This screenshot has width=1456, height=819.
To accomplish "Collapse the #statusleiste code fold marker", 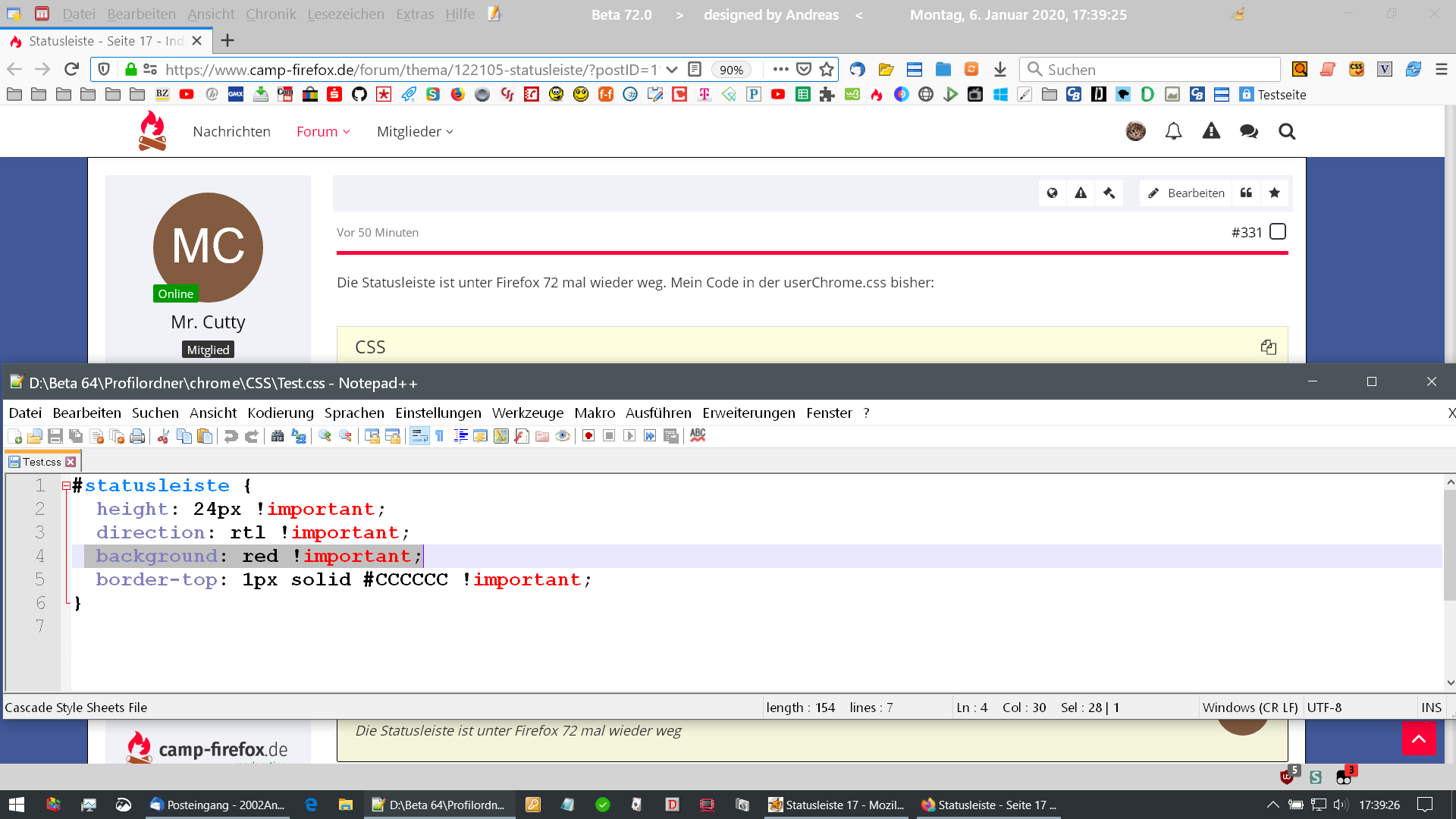I will 67,486.
